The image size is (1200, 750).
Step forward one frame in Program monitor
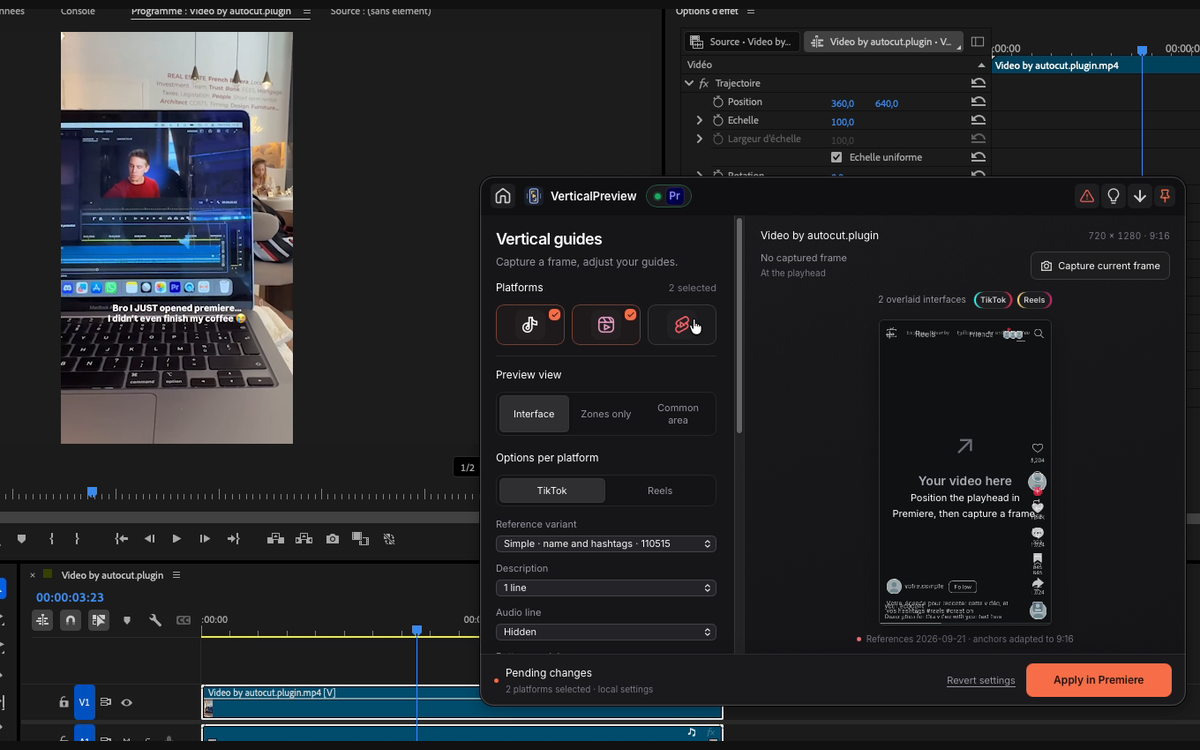pos(205,539)
